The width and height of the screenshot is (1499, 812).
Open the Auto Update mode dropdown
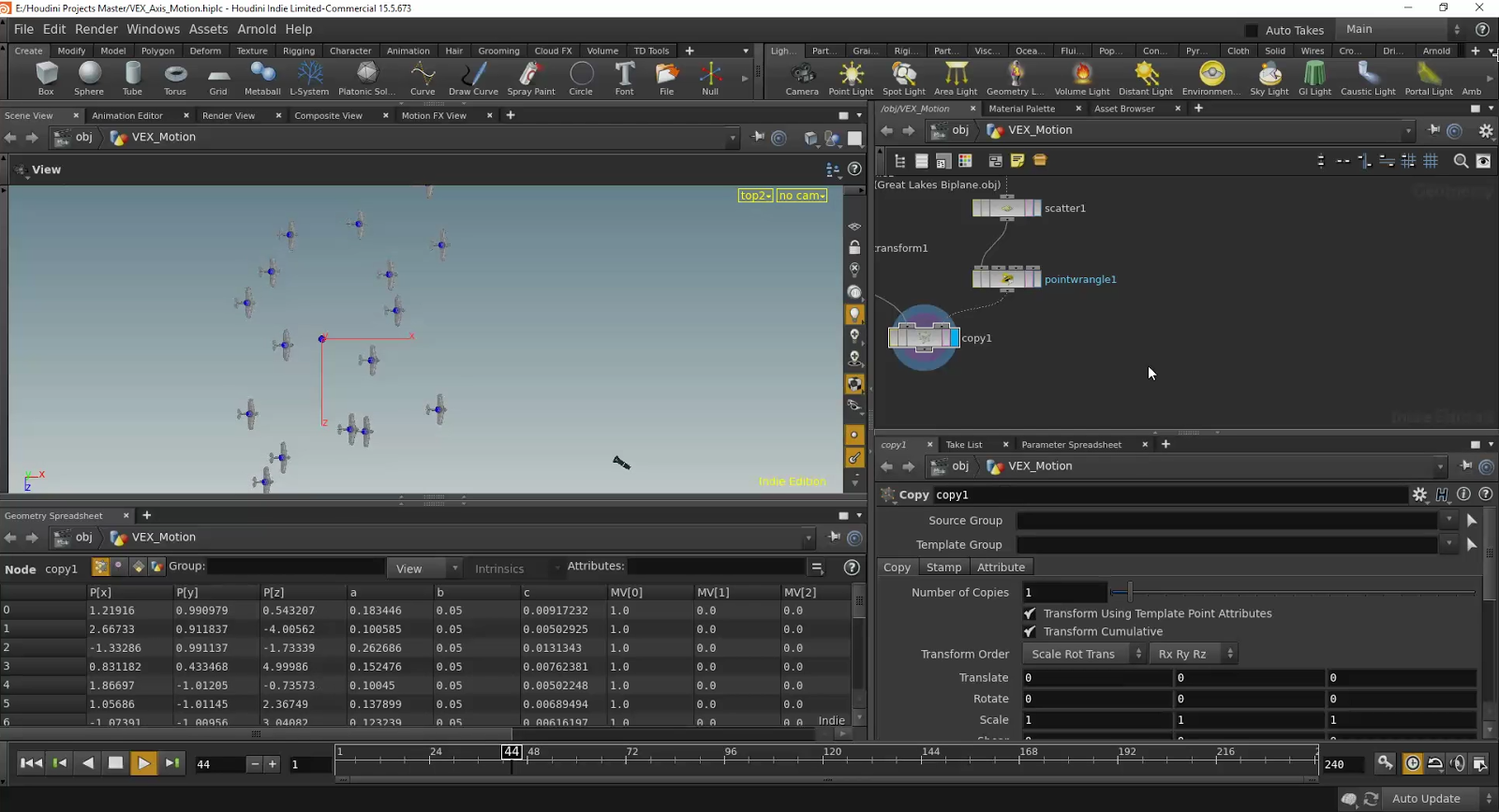[1440, 799]
